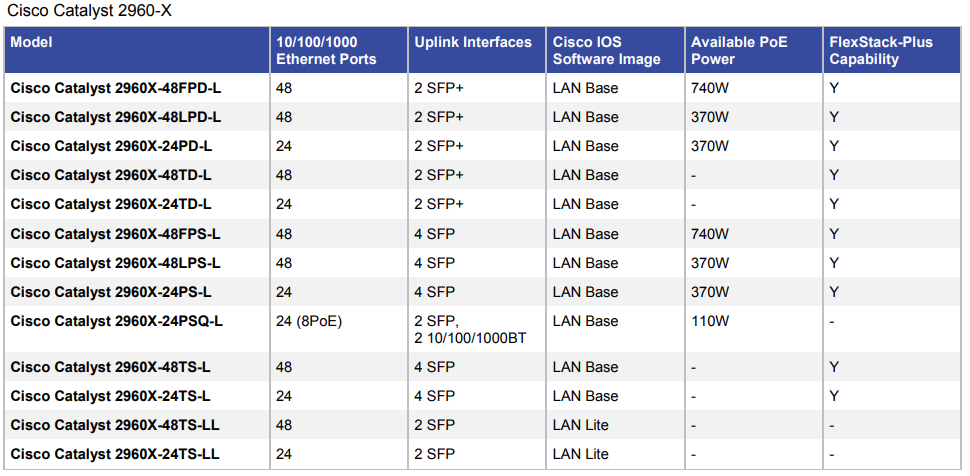Click 2 SFP+ in the 2960X-48TD-L row

[x=439, y=175]
